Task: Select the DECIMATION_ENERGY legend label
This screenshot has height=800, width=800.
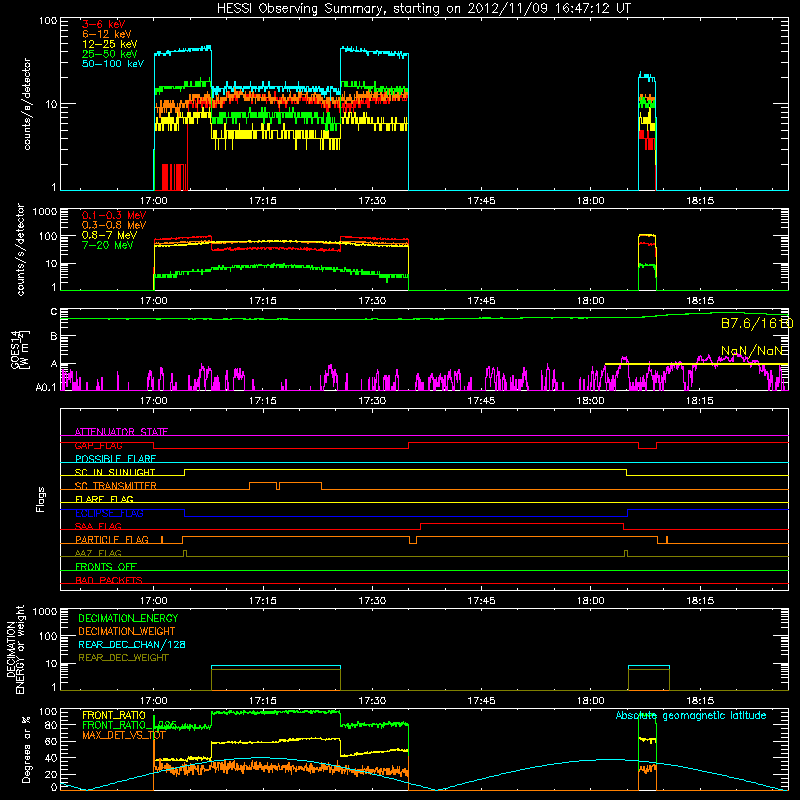Action: [x=128, y=618]
